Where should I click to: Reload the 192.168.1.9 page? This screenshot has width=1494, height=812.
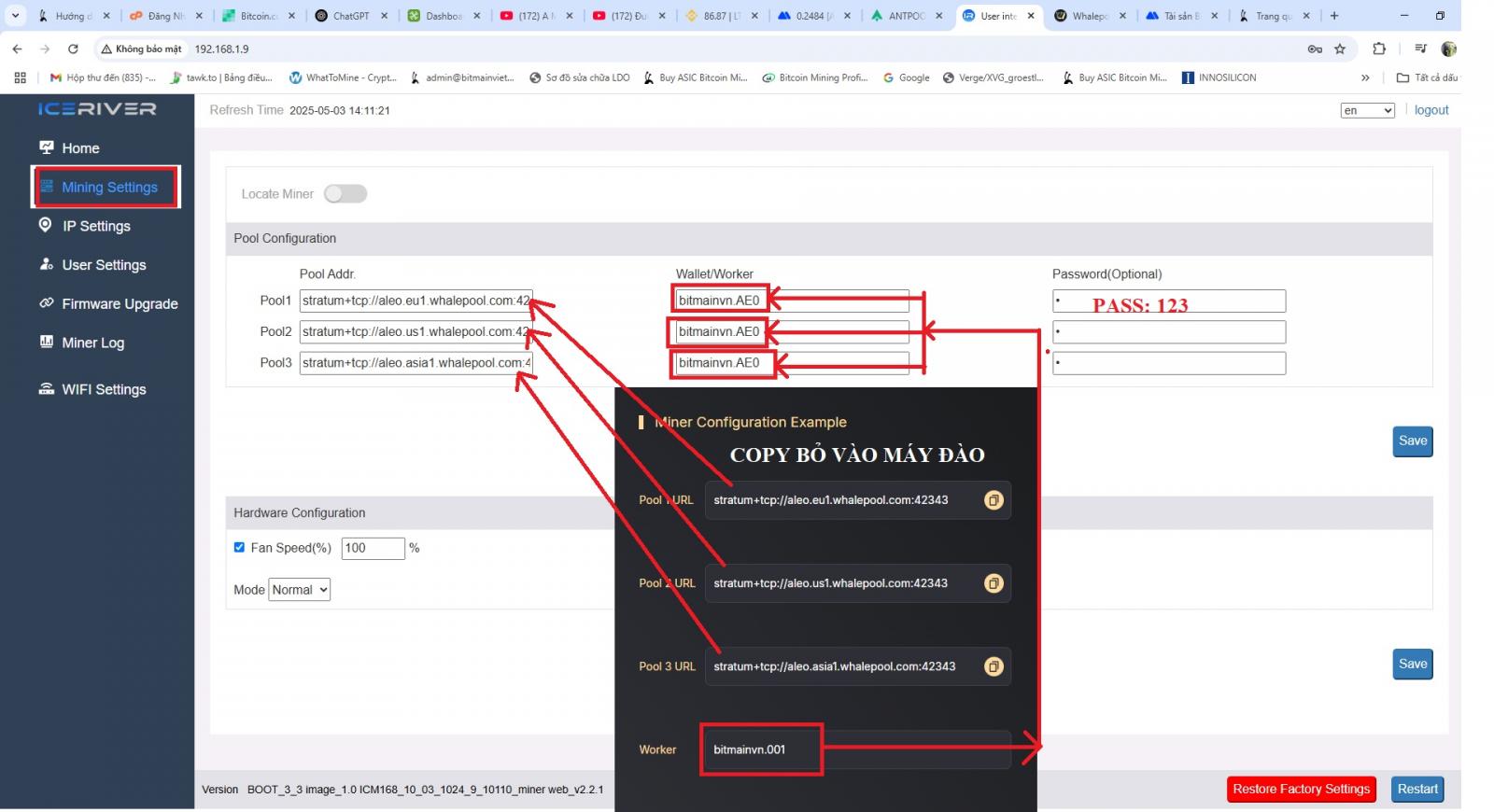coord(73,49)
